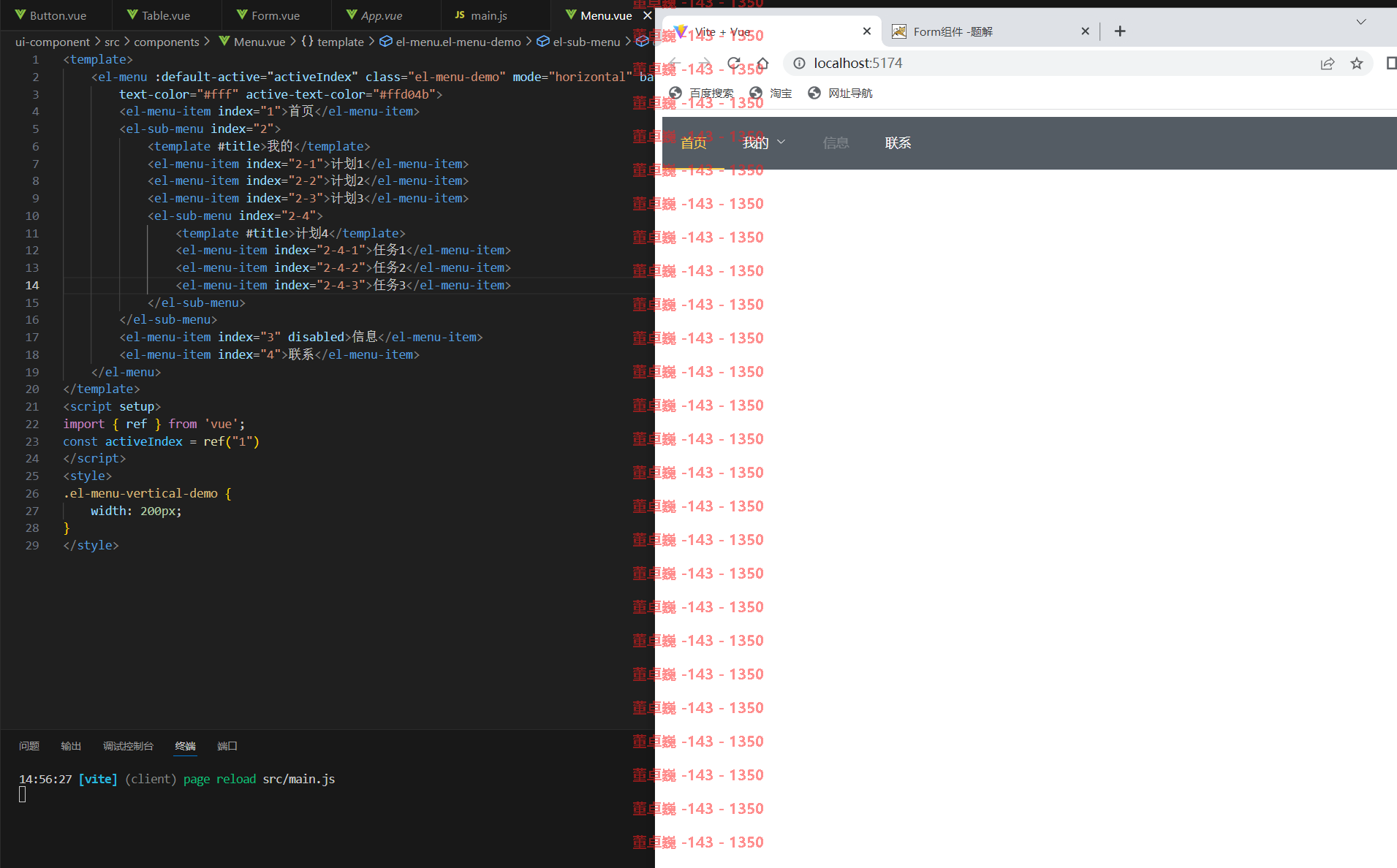Open the 网址导航 bookmark
The height and width of the screenshot is (868, 1397).
point(841,93)
